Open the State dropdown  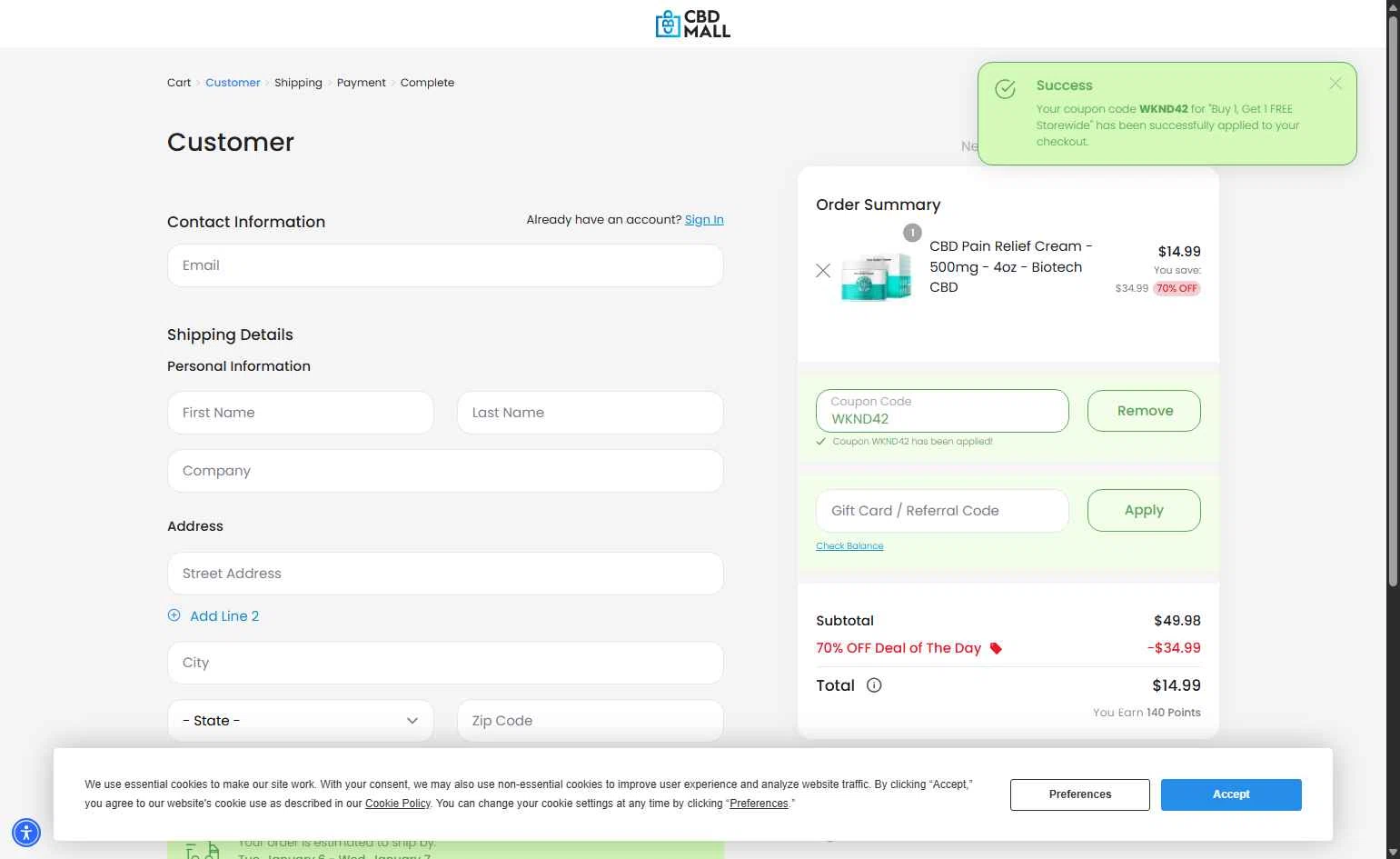[x=301, y=721]
